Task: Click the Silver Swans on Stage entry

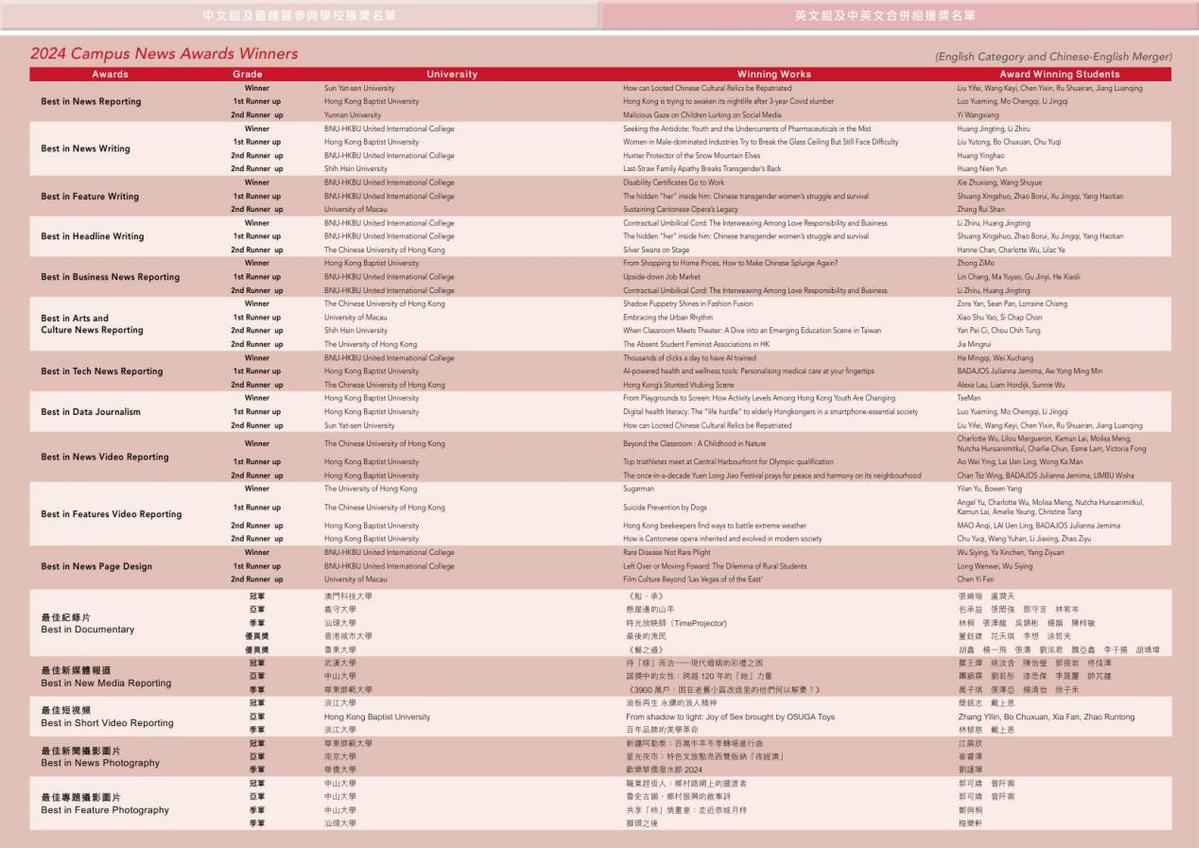Action: (x=656, y=250)
